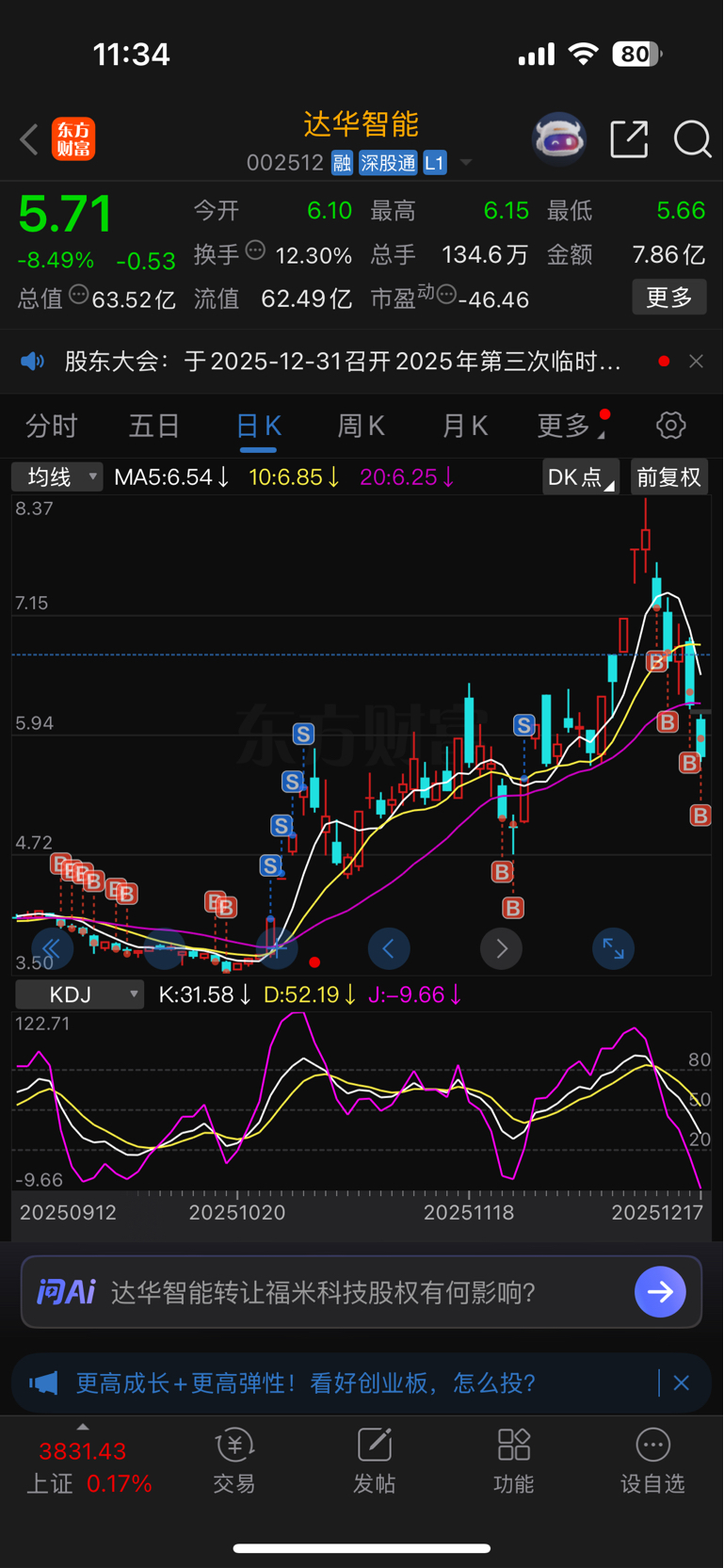This screenshot has width=724, height=1568.
Task: Open the search magnifier icon
Action: tap(692, 139)
